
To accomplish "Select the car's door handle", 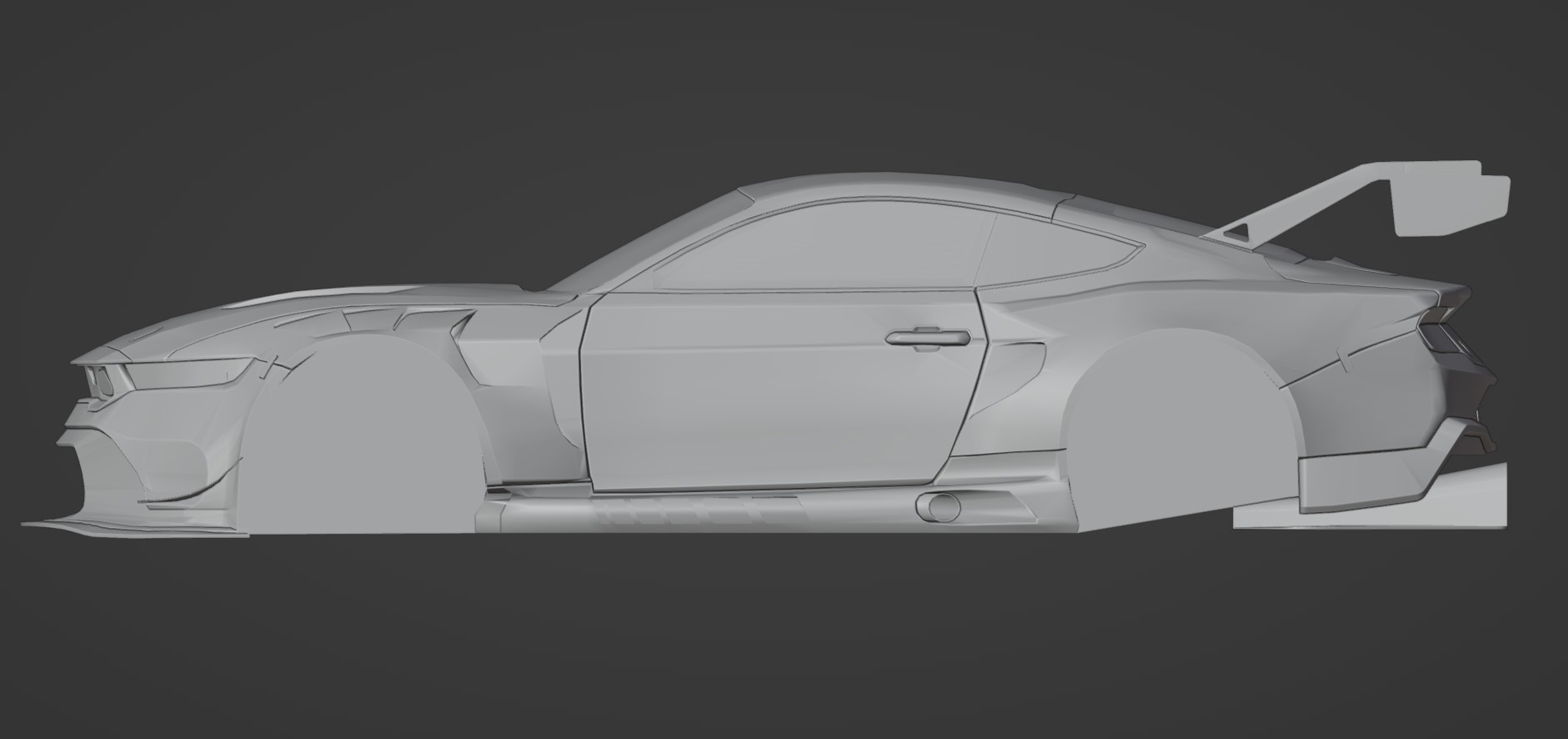I will (926, 339).
